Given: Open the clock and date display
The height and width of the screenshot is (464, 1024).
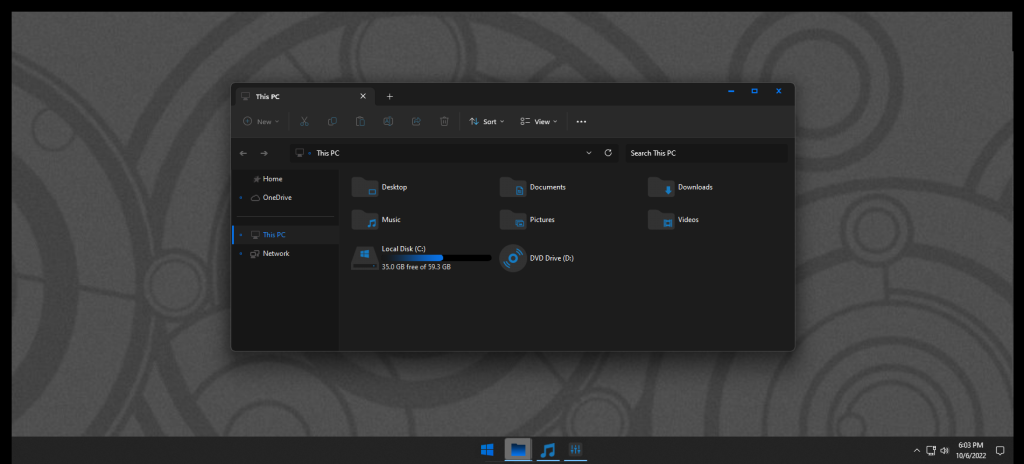Looking at the screenshot, I should coord(970,450).
